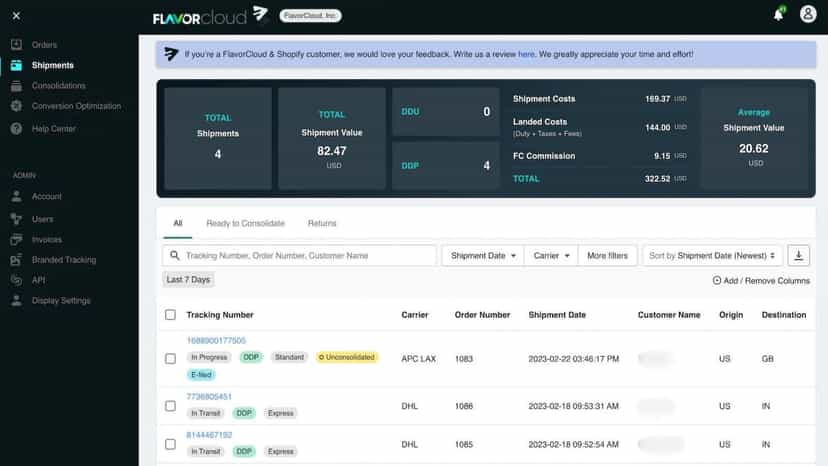The width and height of the screenshot is (828, 466).
Task: Open Branded Tracking in the admin sidebar
Action: coord(64,260)
